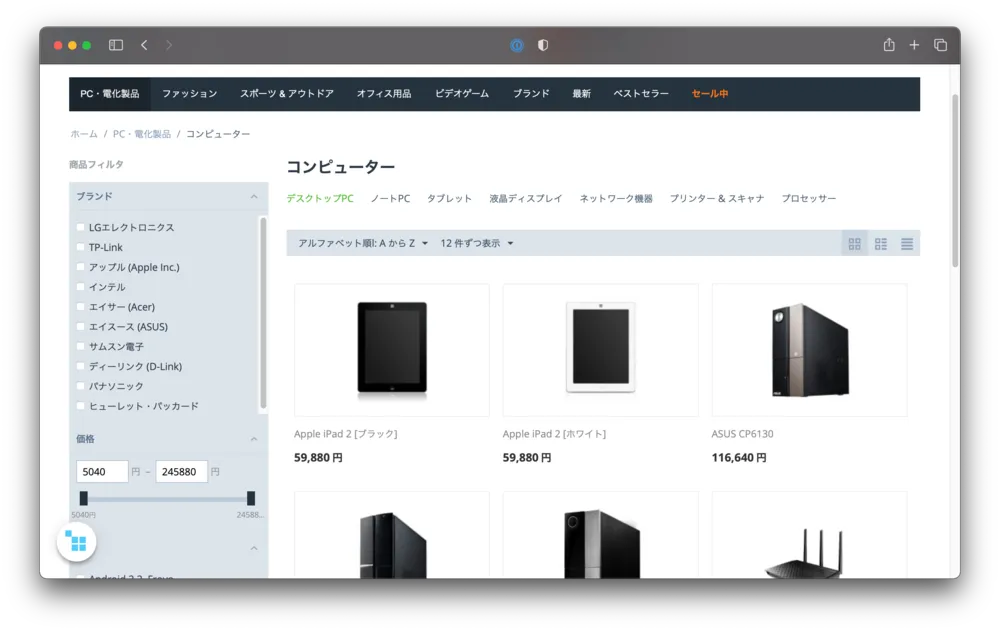Click the browser forward arrow

coord(168,45)
